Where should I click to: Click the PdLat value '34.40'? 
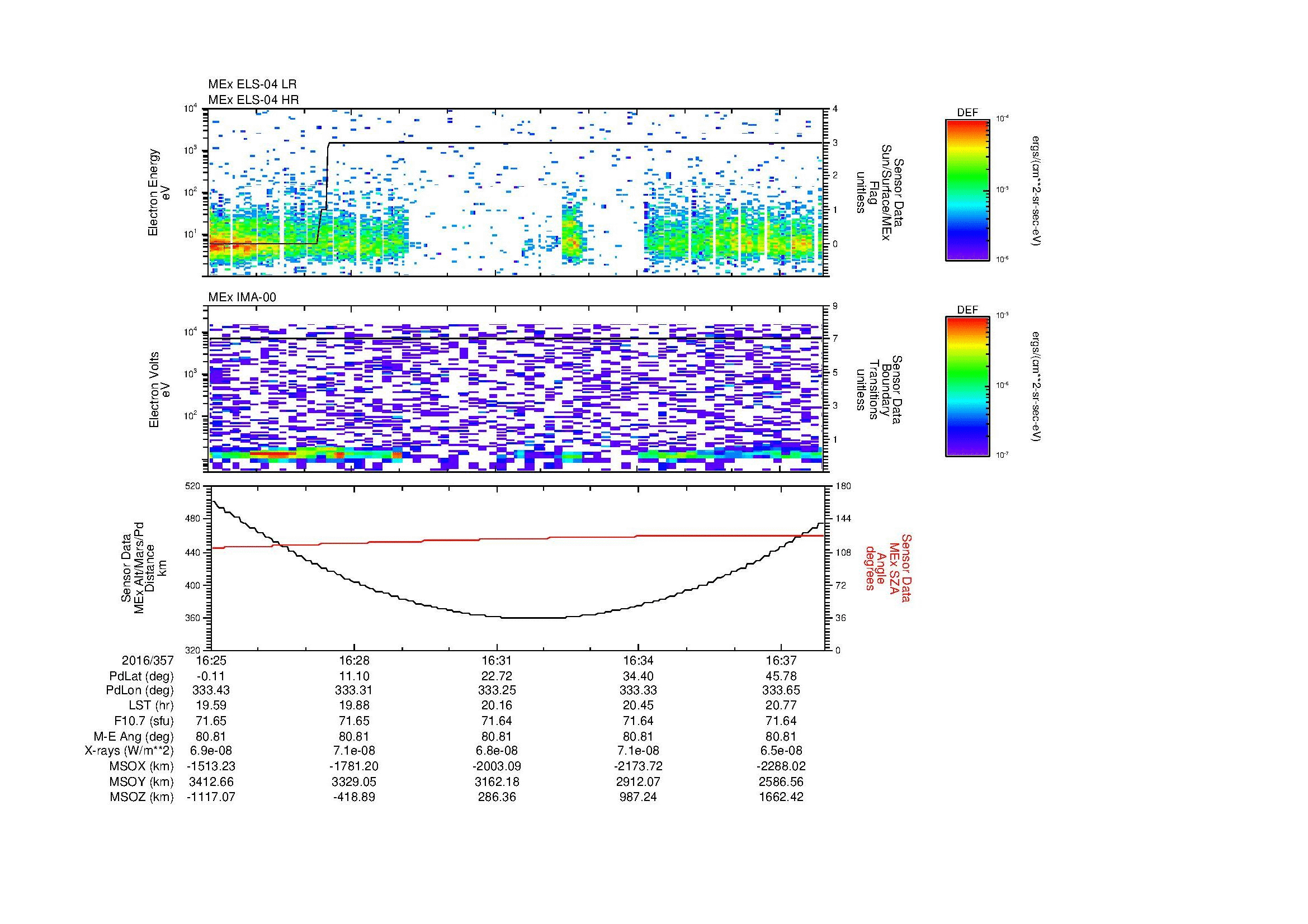pyautogui.click(x=638, y=676)
